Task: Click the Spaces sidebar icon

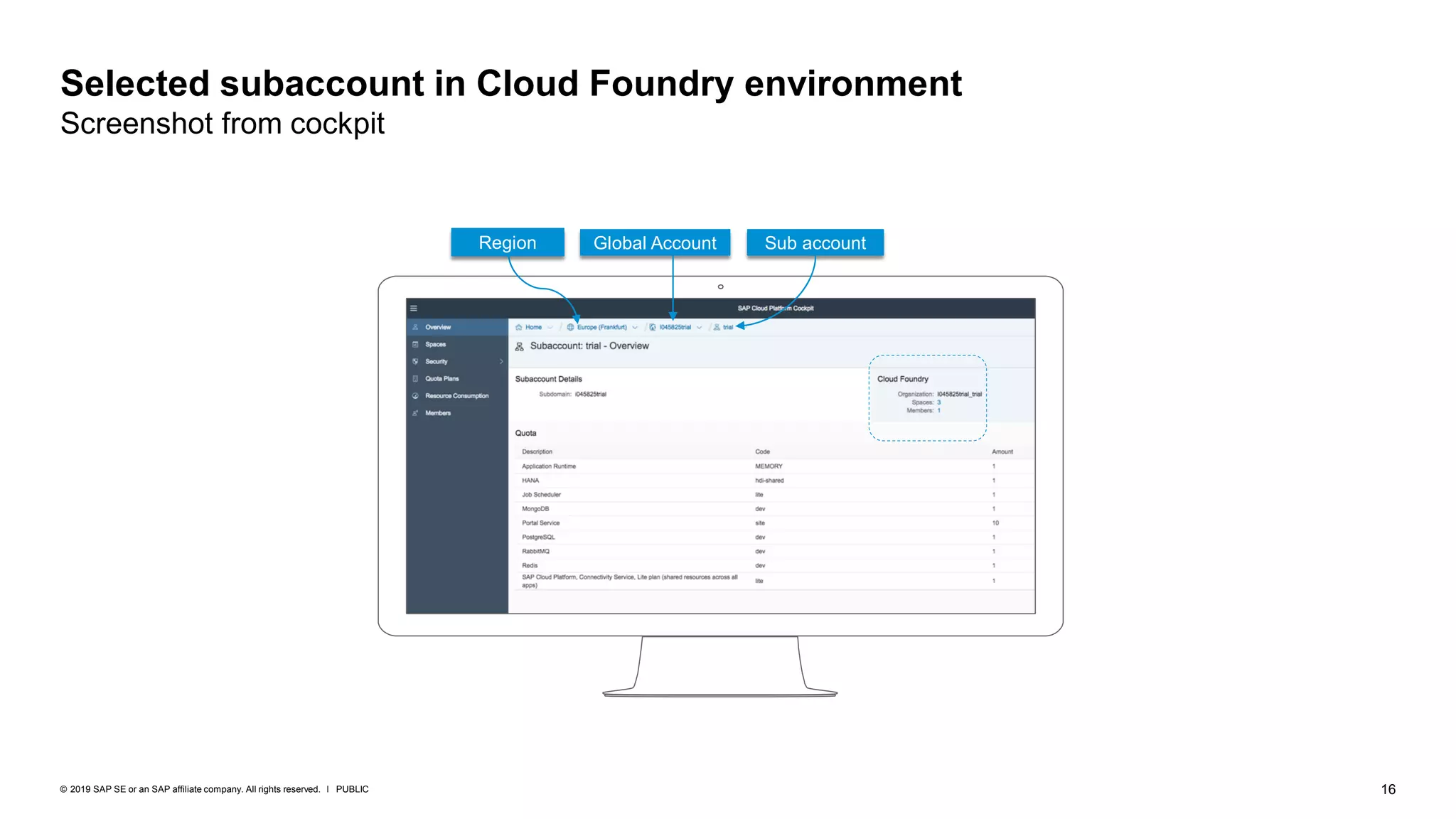Action: (415, 344)
